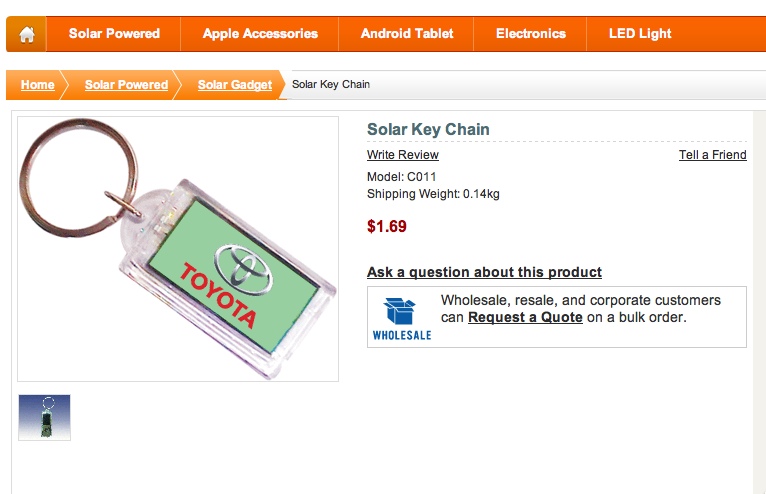The width and height of the screenshot is (766, 494).
Task: Select the LED Light navigation item
Action: point(640,34)
